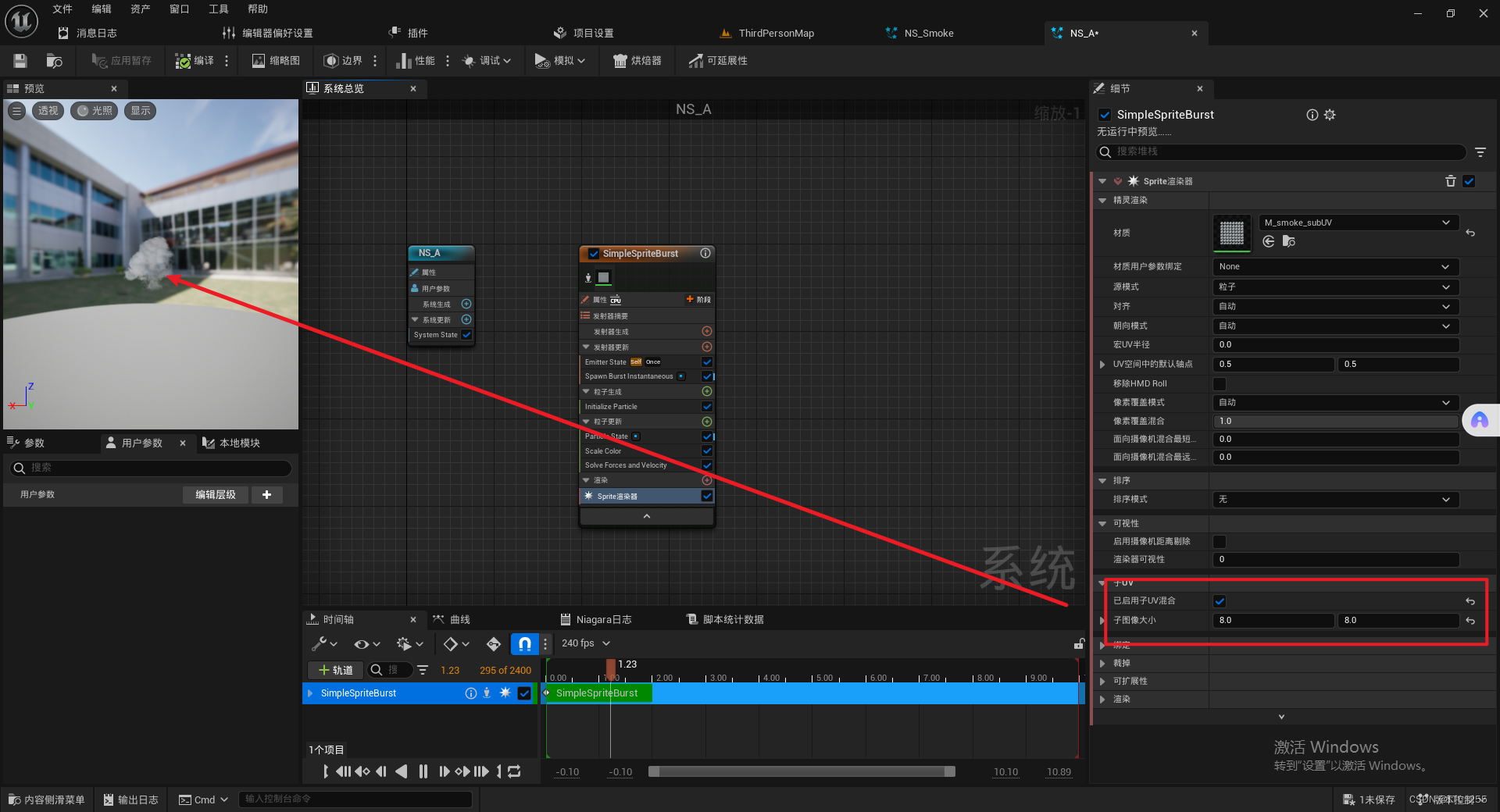Click the 性能 performance button
Screen dimensions: 1500x812
[x=416, y=61]
